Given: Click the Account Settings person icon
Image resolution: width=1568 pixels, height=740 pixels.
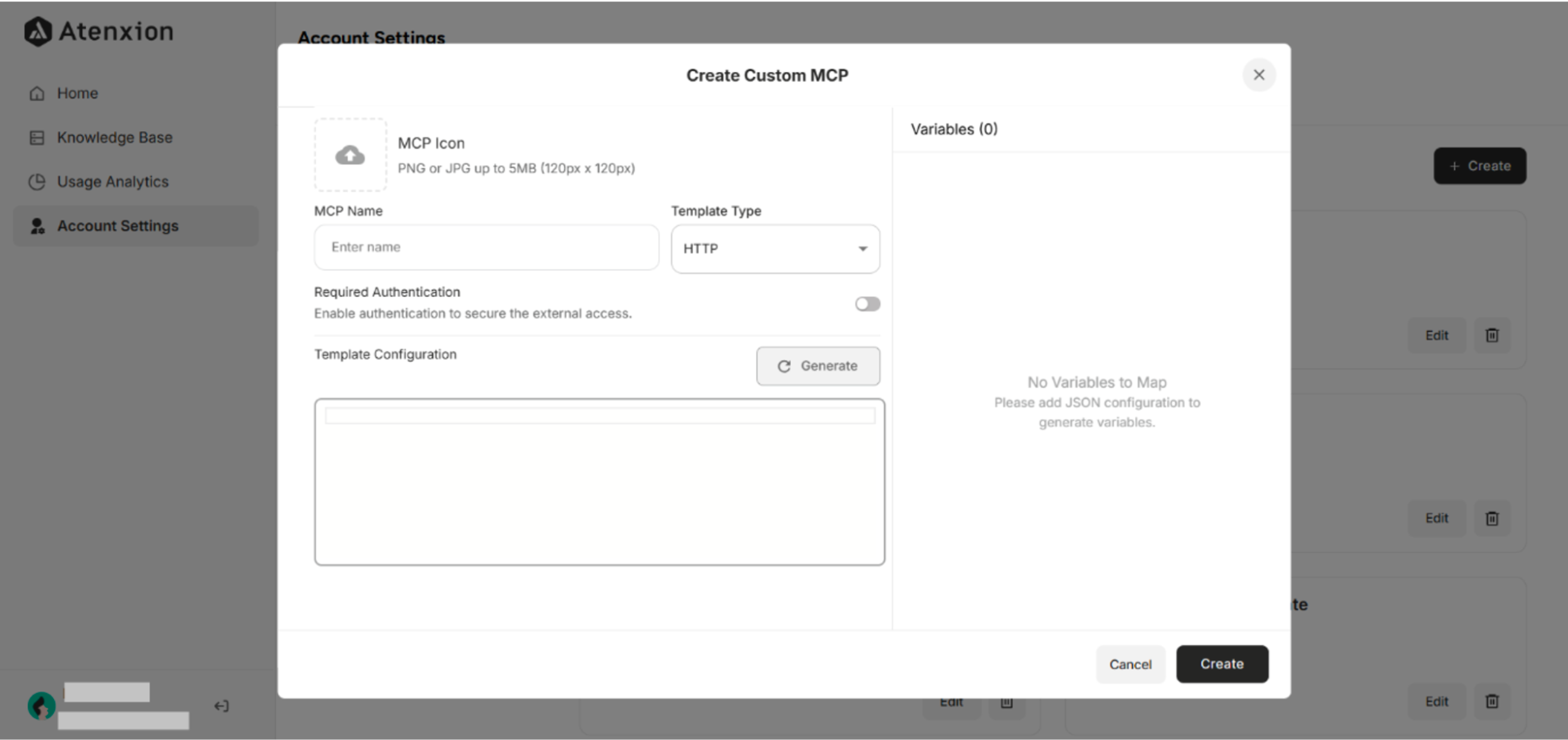Looking at the screenshot, I should point(37,225).
